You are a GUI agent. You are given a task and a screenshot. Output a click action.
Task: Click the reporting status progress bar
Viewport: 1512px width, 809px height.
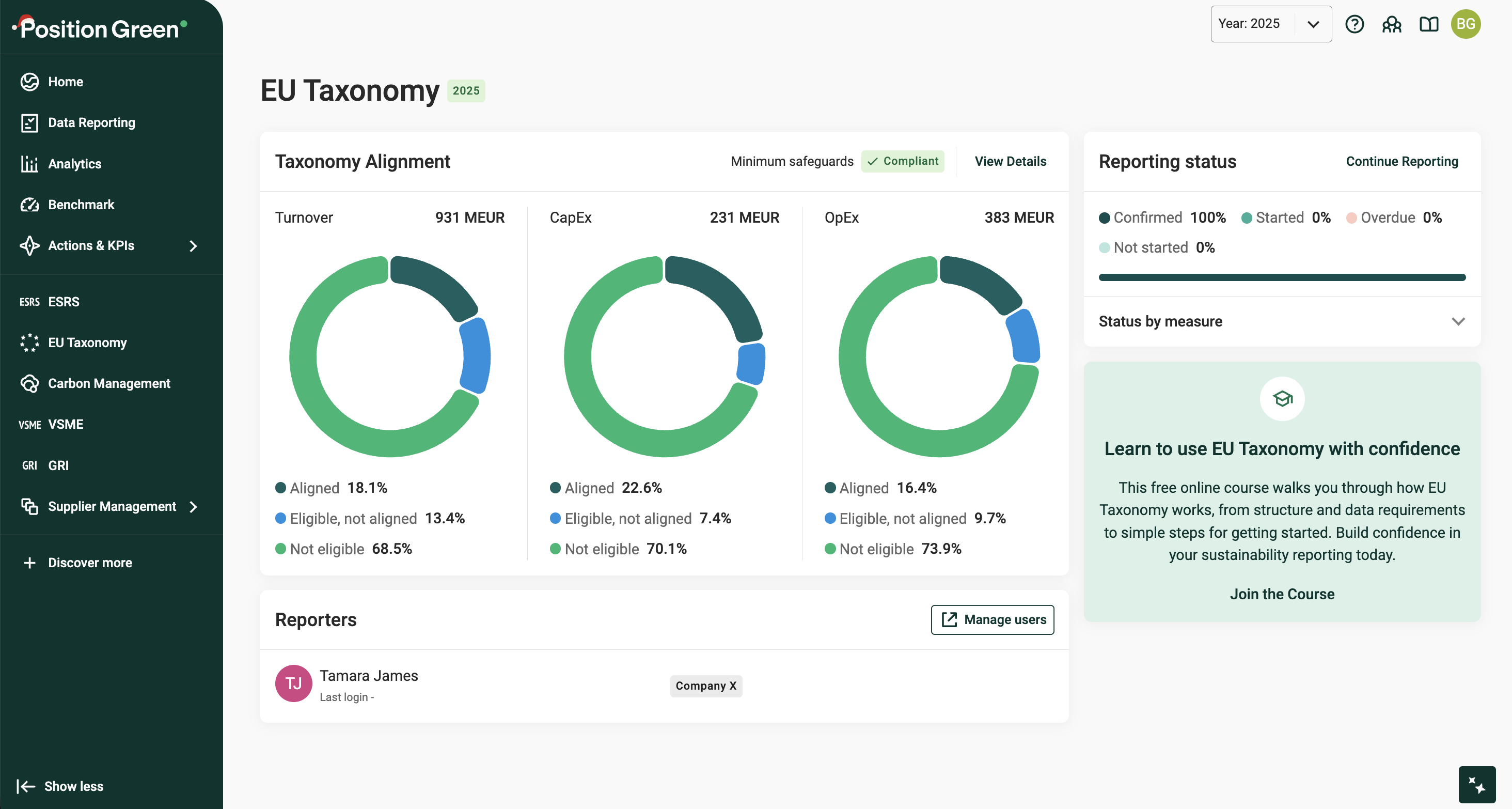click(x=1281, y=277)
